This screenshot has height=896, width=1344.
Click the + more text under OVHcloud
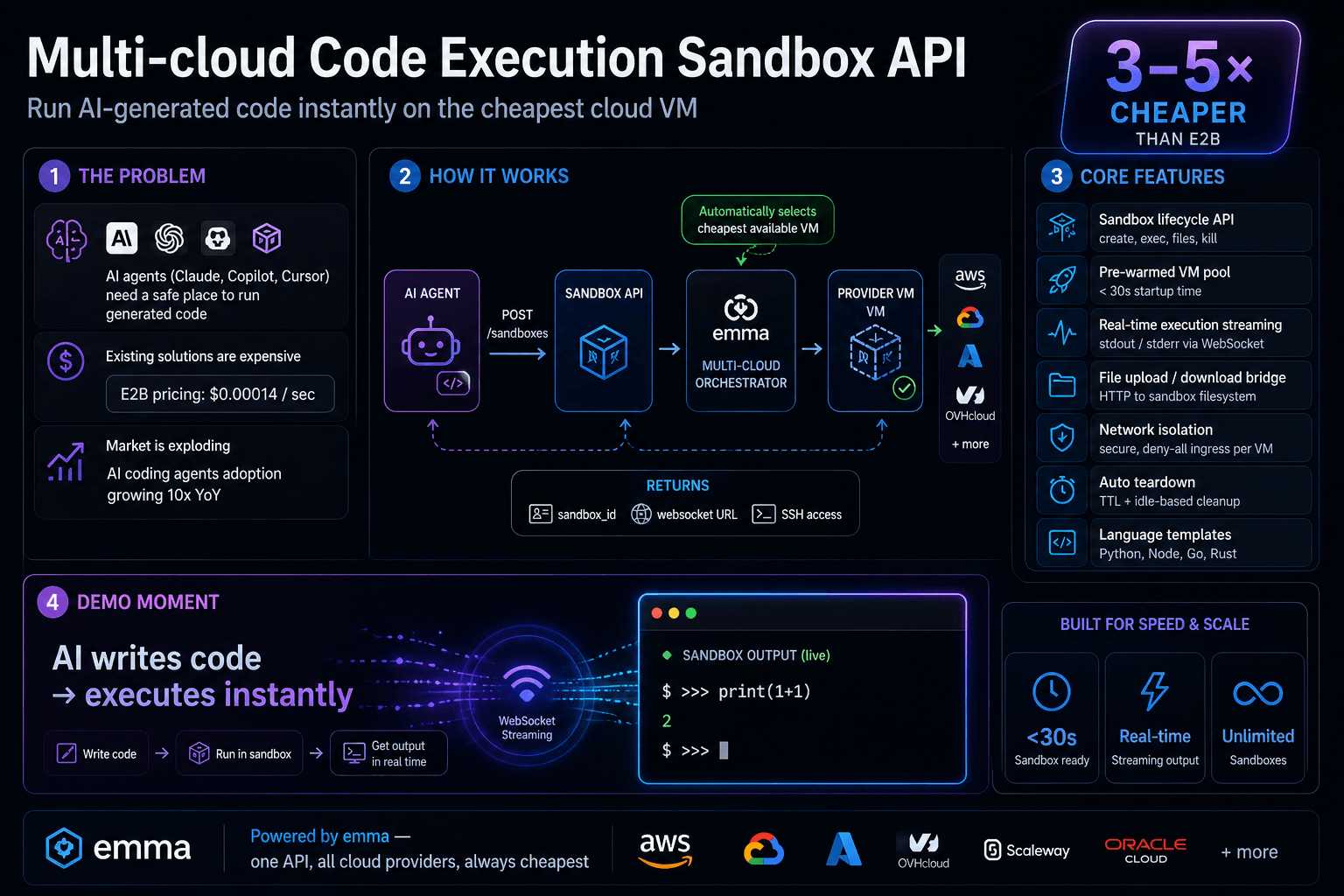(x=970, y=444)
